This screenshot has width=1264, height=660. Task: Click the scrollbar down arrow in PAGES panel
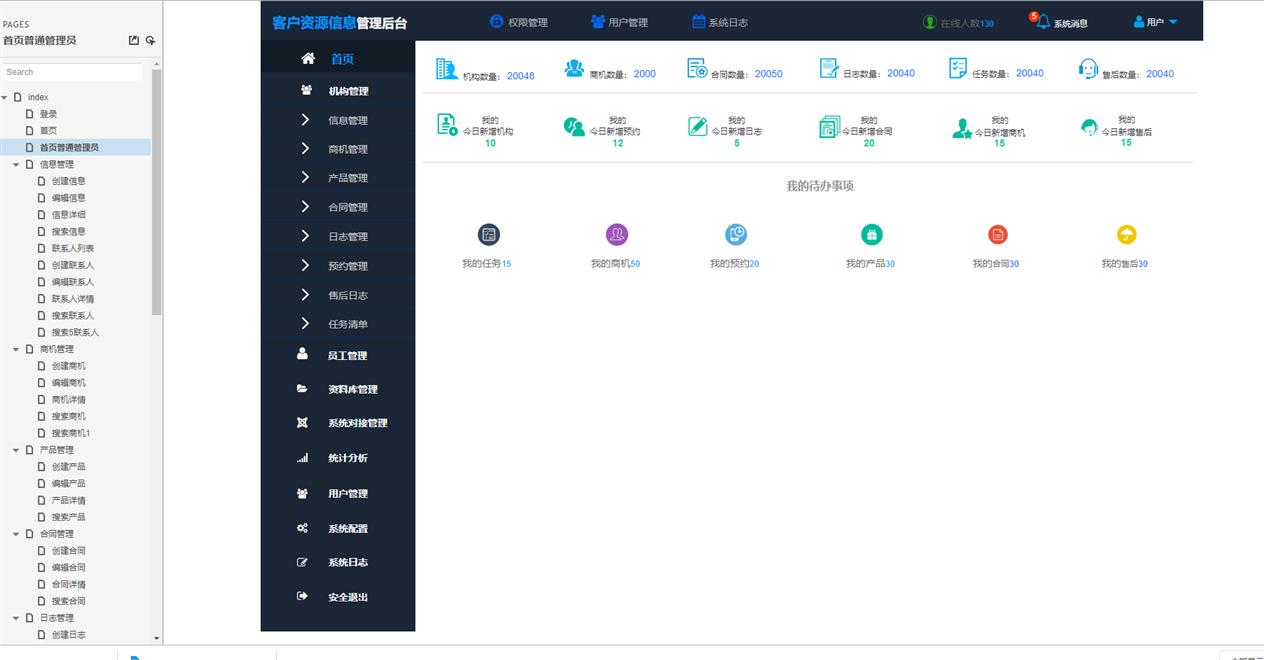point(156,637)
